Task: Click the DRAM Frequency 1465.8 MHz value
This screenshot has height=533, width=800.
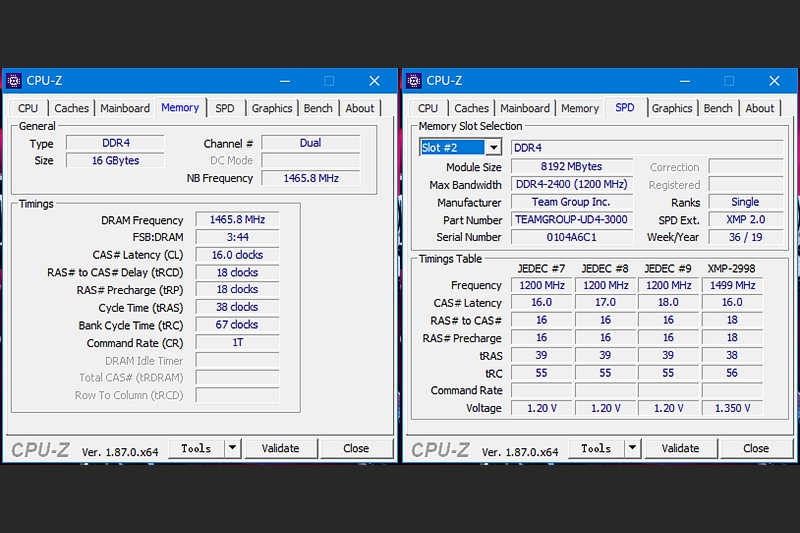Action: 237,220
